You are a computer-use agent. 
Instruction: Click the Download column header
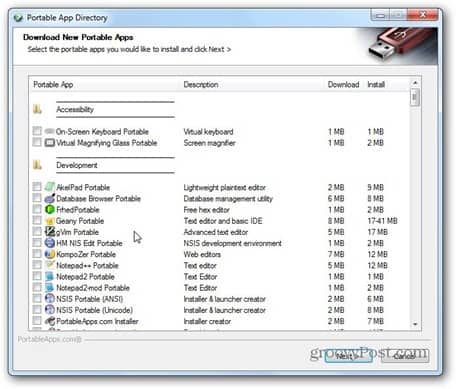click(343, 84)
